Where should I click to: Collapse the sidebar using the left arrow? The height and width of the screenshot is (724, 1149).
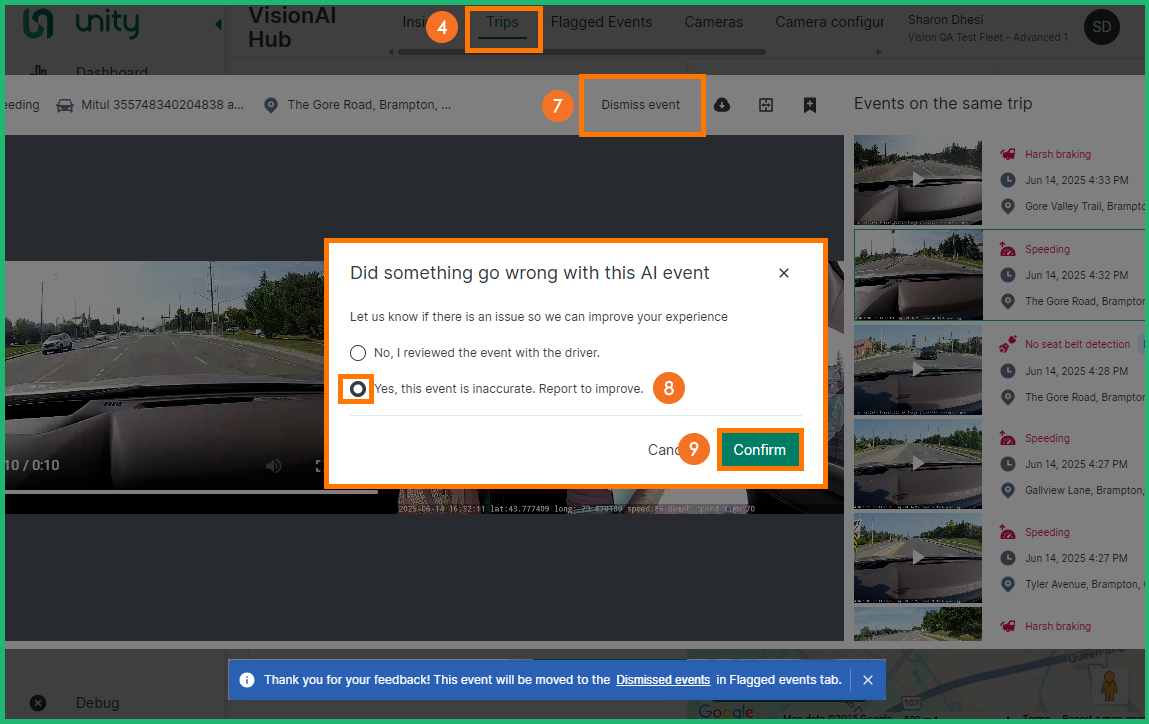(219, 24)
